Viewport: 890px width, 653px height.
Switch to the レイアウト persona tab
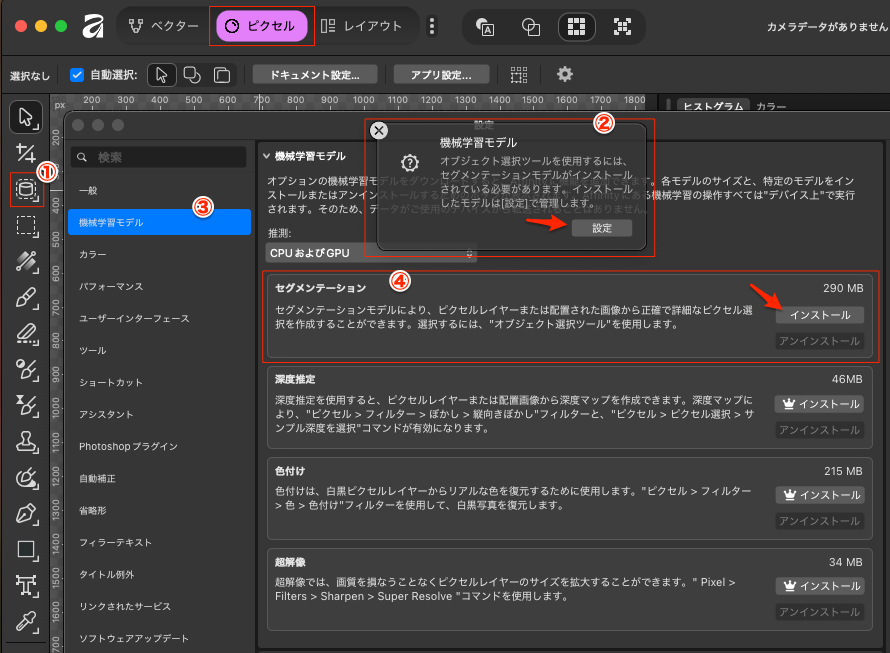click(x=362, y=26)
